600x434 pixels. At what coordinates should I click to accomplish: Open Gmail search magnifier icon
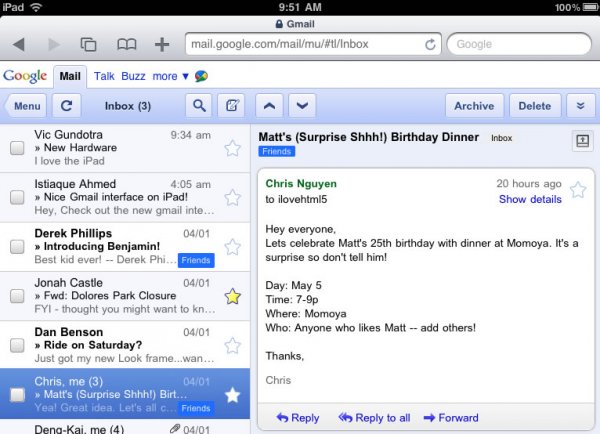tap(199, 106)
